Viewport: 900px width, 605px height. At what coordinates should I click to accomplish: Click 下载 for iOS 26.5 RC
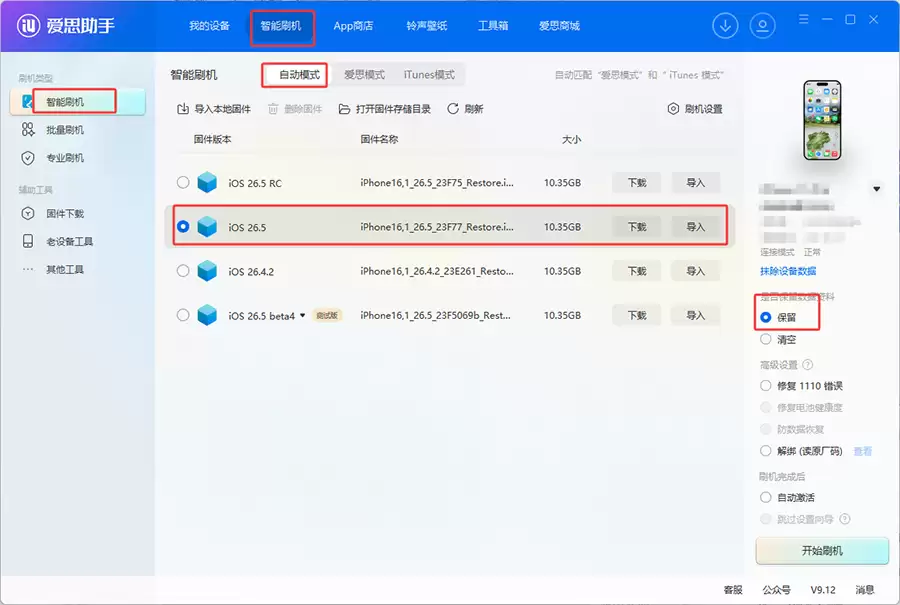coord(637,183)
